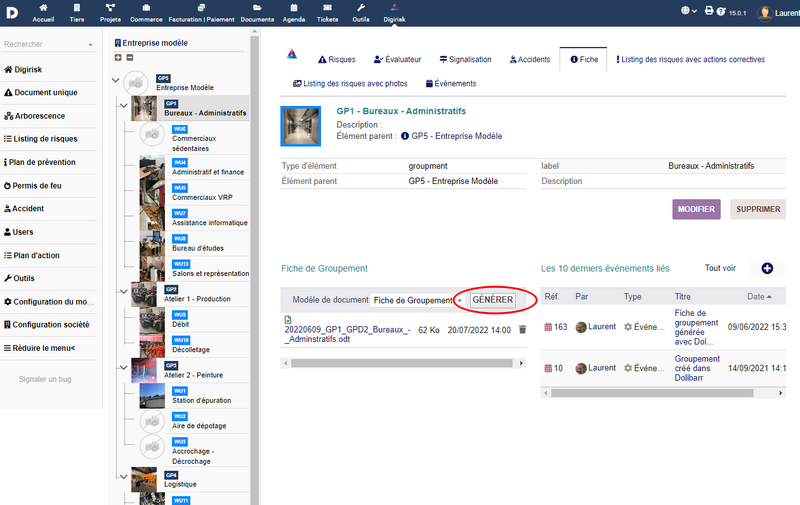Image resolution: width=800 pixels, height=505 pixels.
Task: Click the GÉNÉRER button
Action: 492,300
